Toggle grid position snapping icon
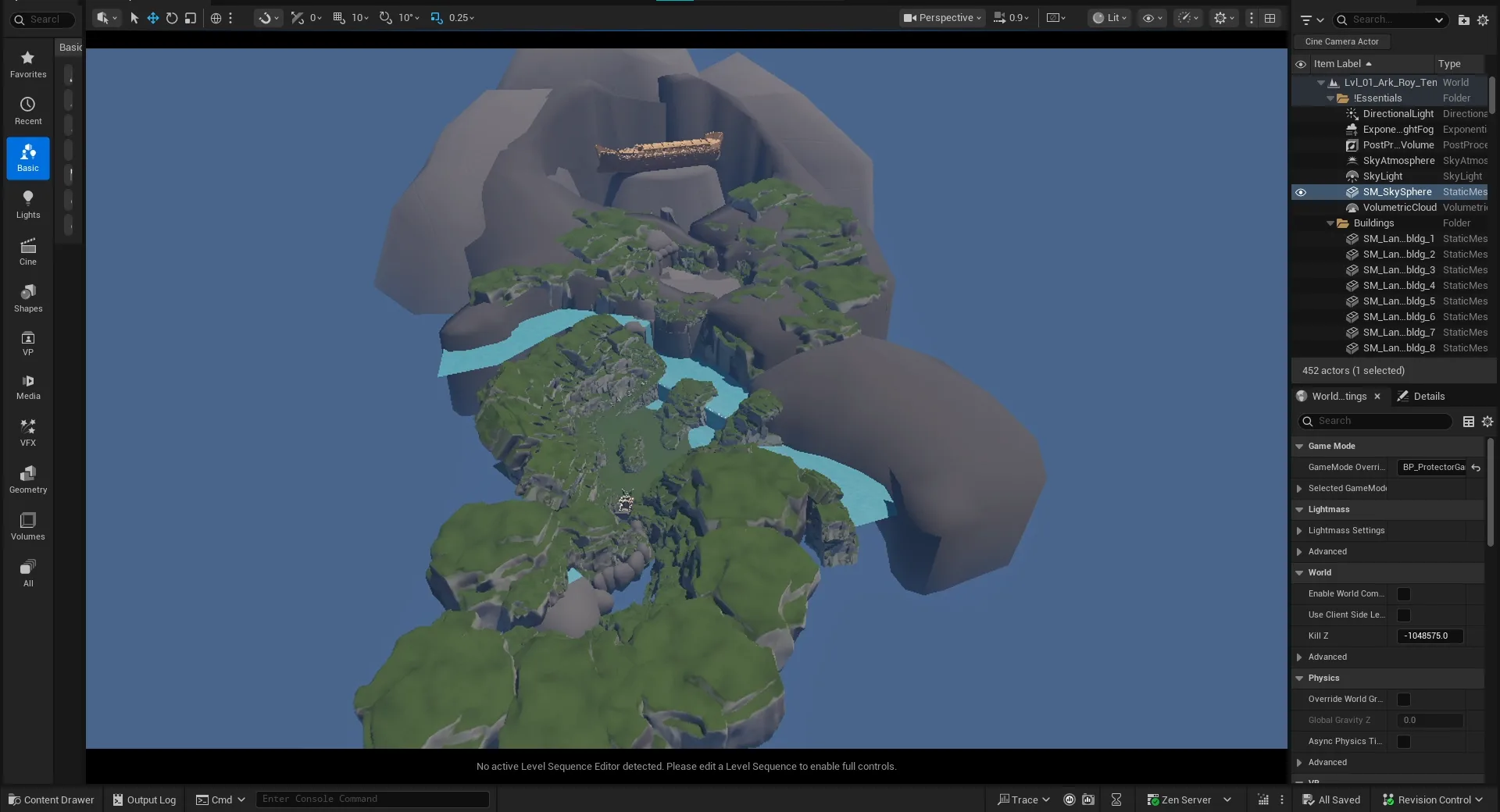The image size is (1500, 812). 339,18
